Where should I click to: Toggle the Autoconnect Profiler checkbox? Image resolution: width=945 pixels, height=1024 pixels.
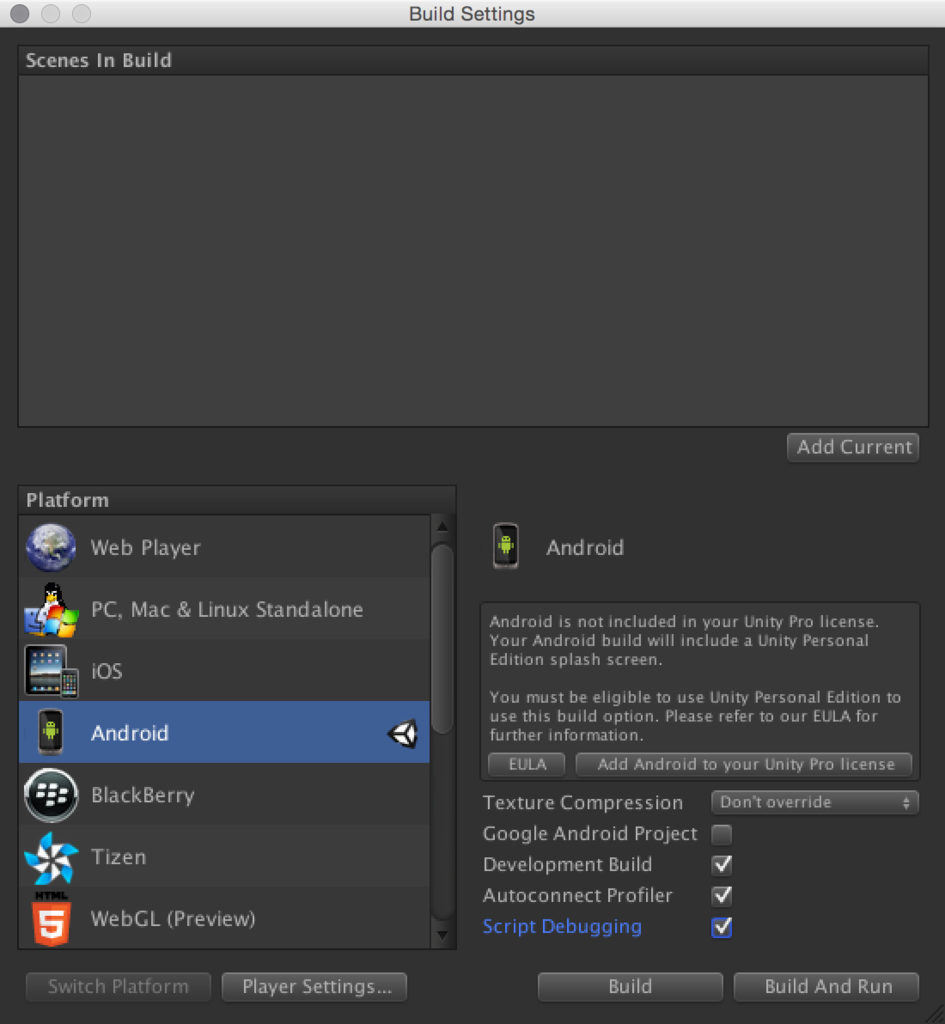(722, 895)
